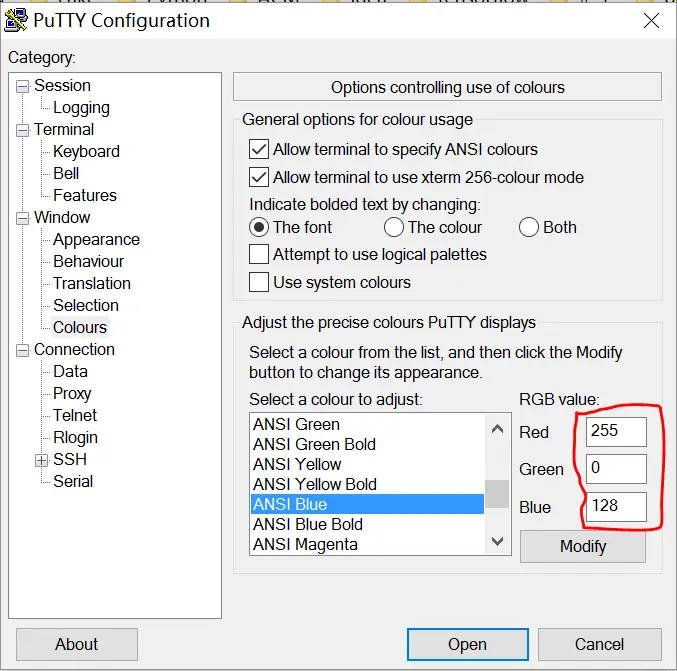Collapse the Terminal tree node
The height and width of the screenshot is (671, 677).
pyautogui.click(x=22, y=130)
